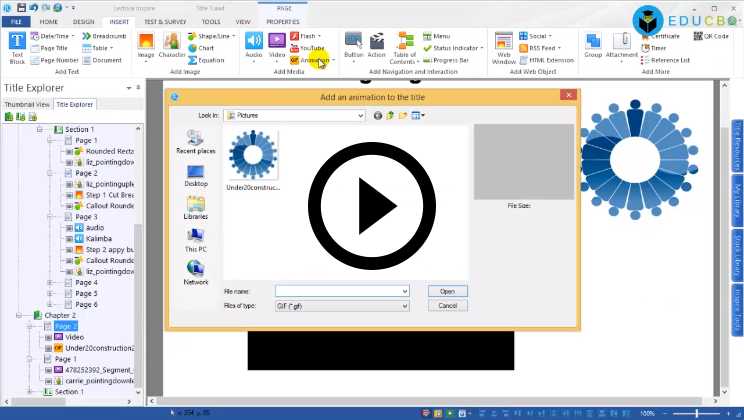Click the Audio icon in Add Media
The height and width of the screenshot is (420, 744).
tap(254, 45)
